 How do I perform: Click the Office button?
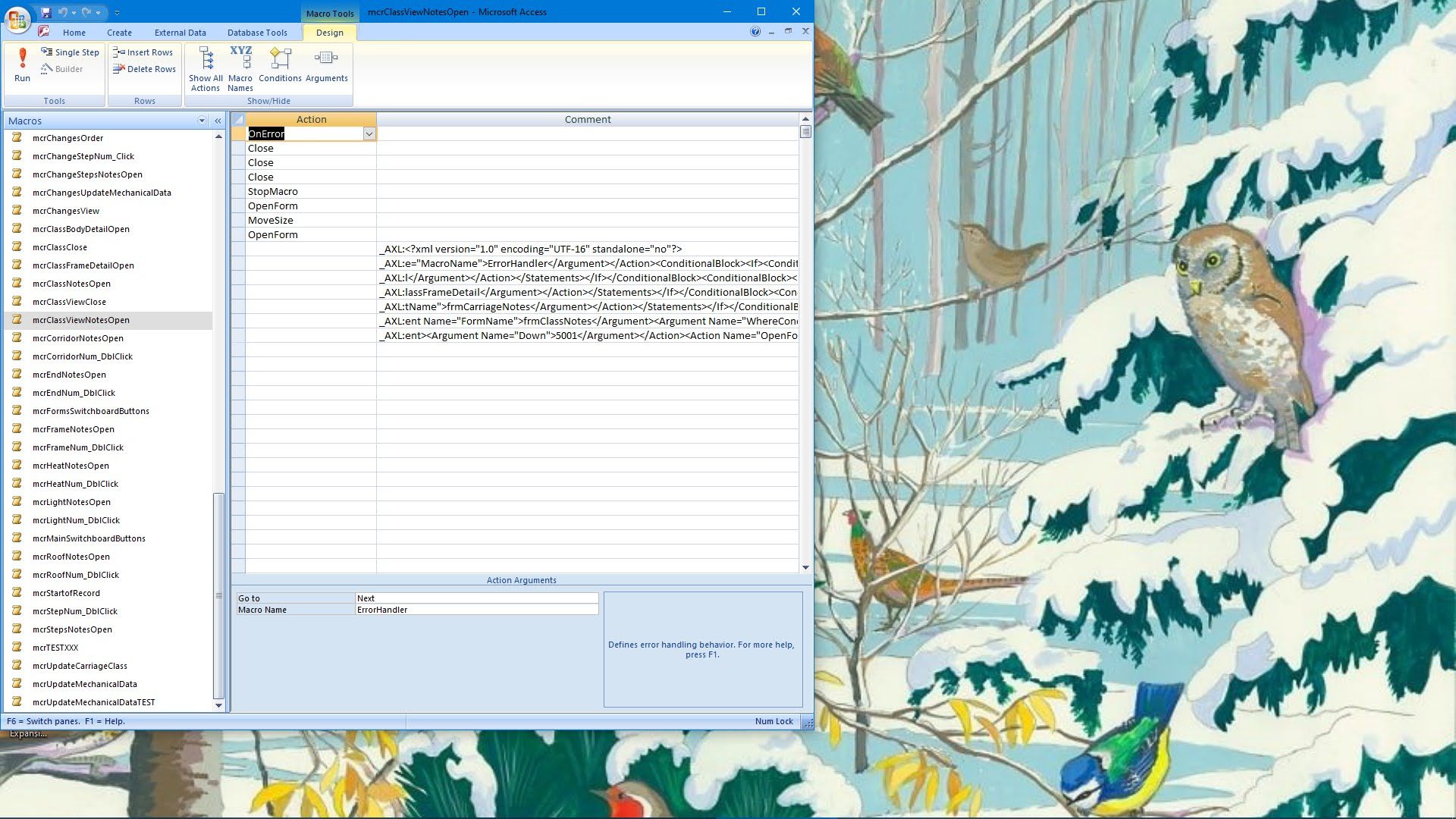pos(17,18)
